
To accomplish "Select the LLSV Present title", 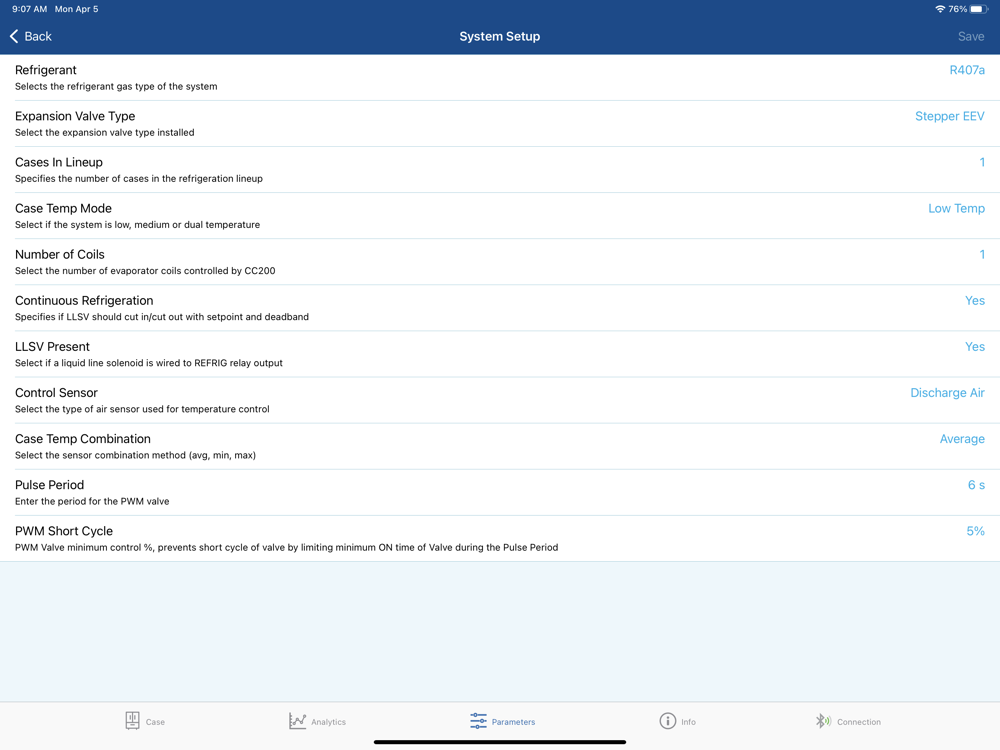I will (x=52, y=346).
